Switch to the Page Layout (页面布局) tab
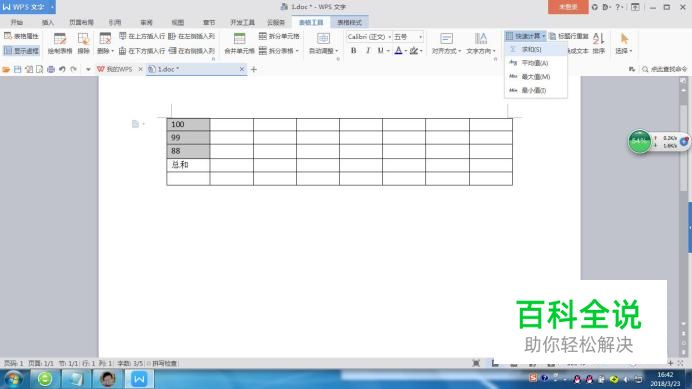692x389 pixels. click(81, 22)
